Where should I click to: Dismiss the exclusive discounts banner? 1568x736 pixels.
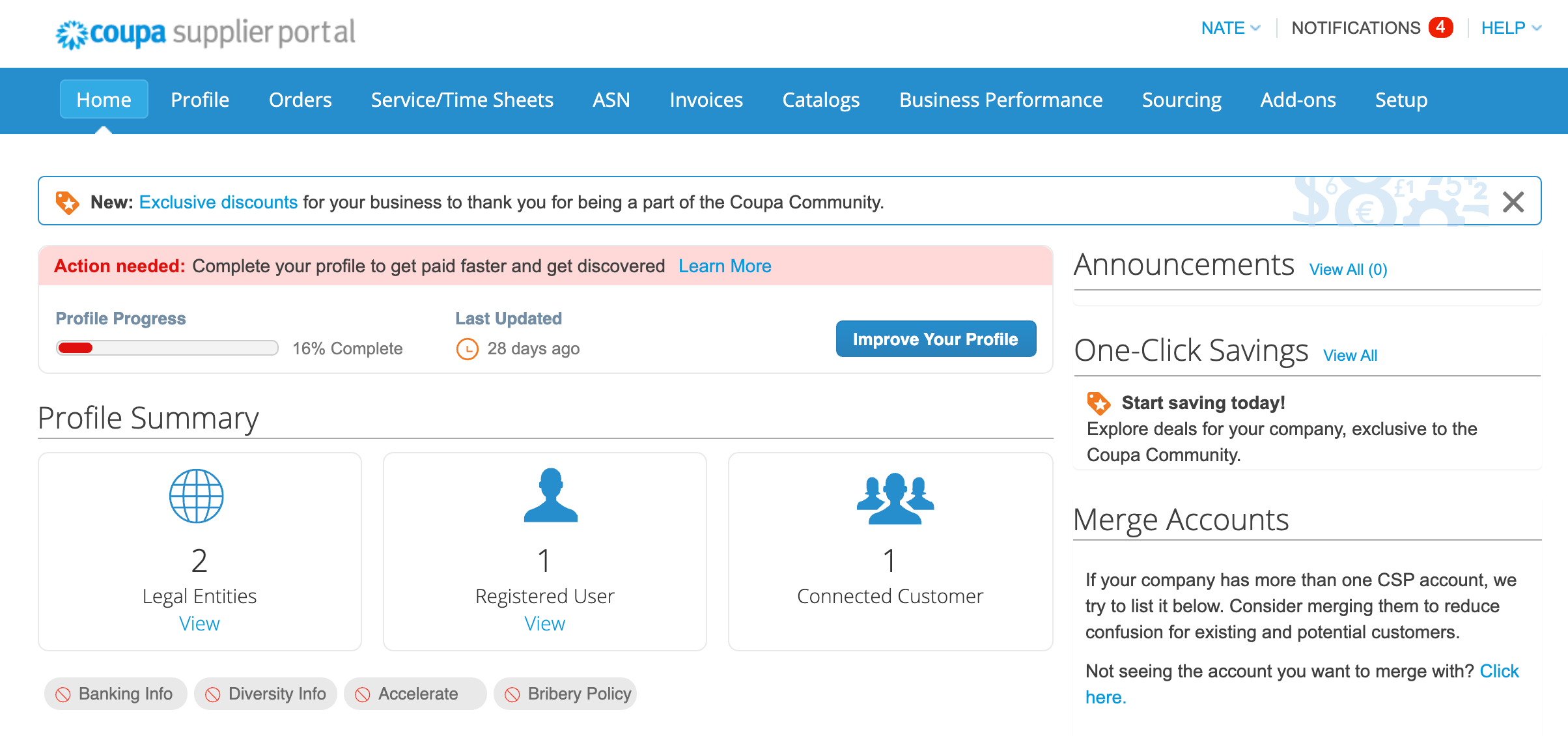pos(1513,202)
